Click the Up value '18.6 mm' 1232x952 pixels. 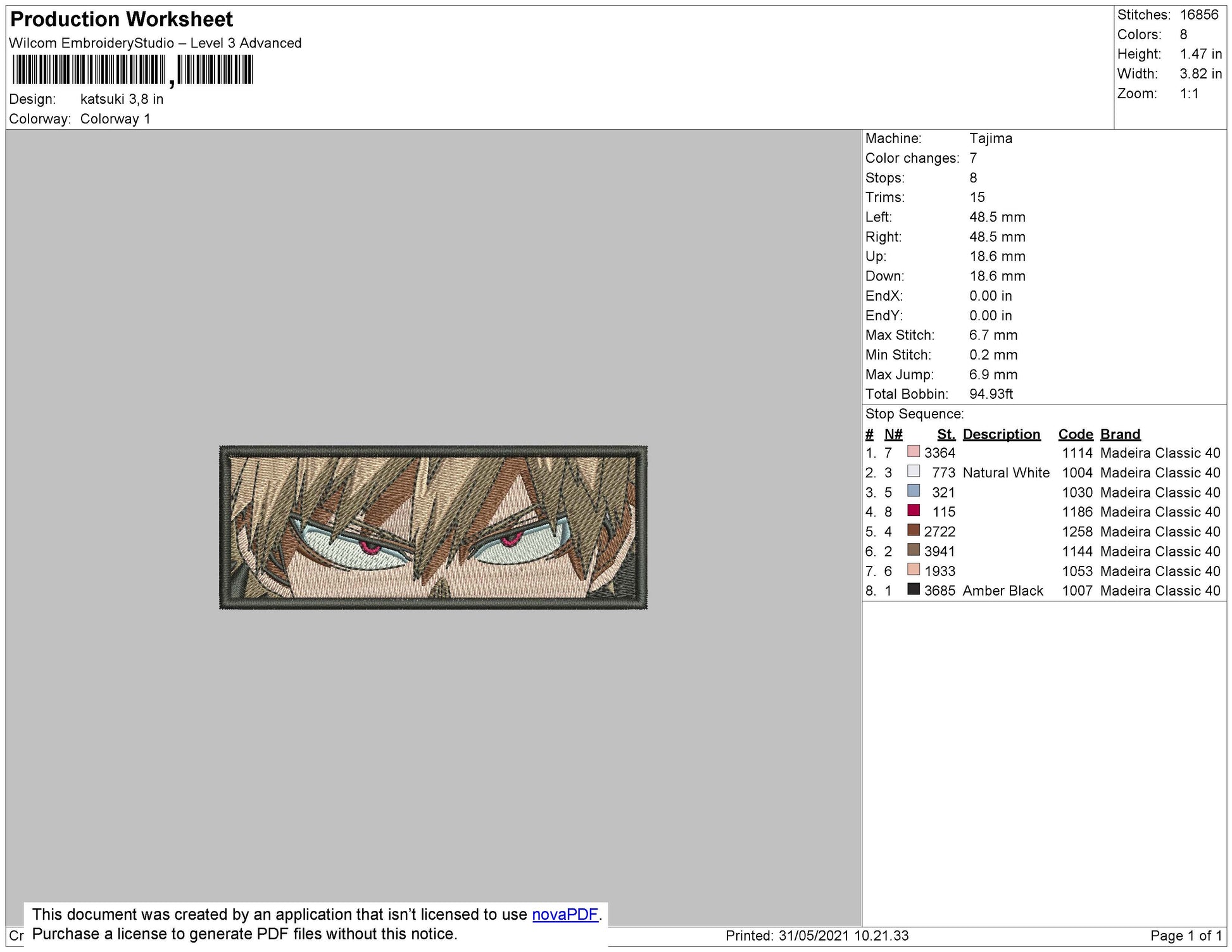[997, 256]
